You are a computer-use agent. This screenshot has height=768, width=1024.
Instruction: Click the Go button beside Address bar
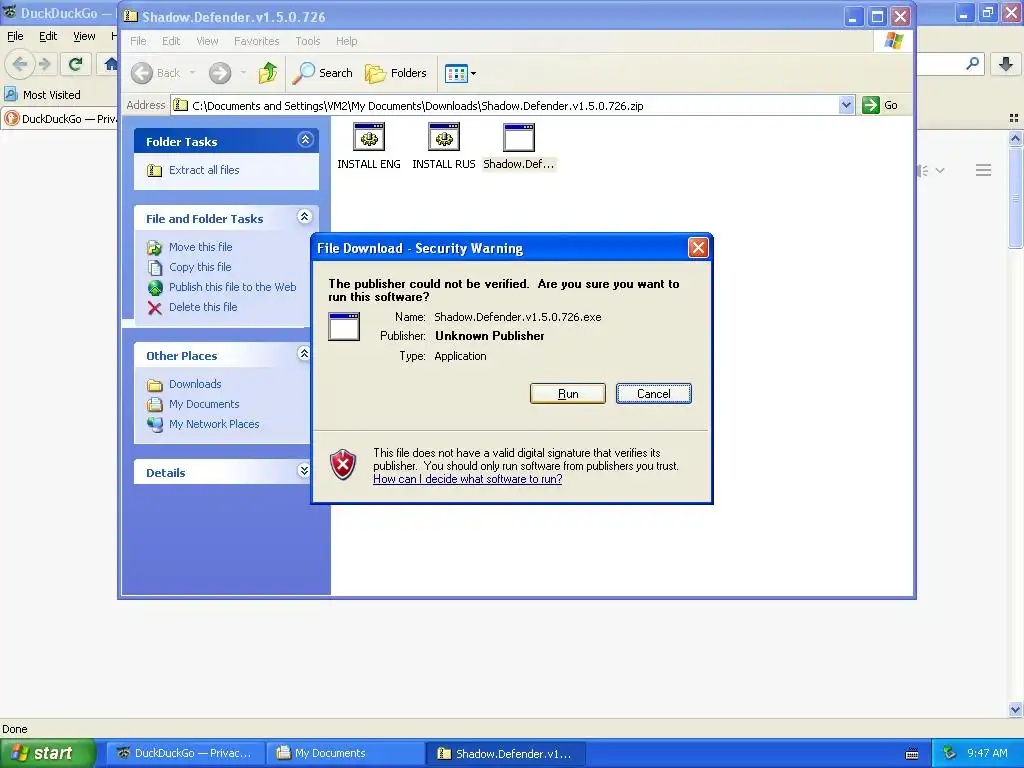click(x=880, y=105)
